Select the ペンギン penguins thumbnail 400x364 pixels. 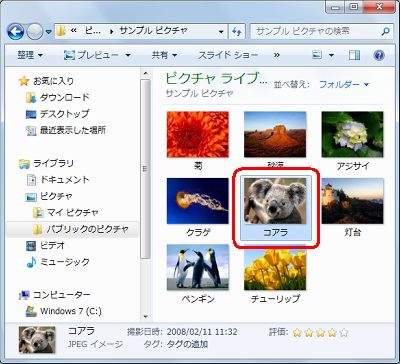click(x=198, y=267)
